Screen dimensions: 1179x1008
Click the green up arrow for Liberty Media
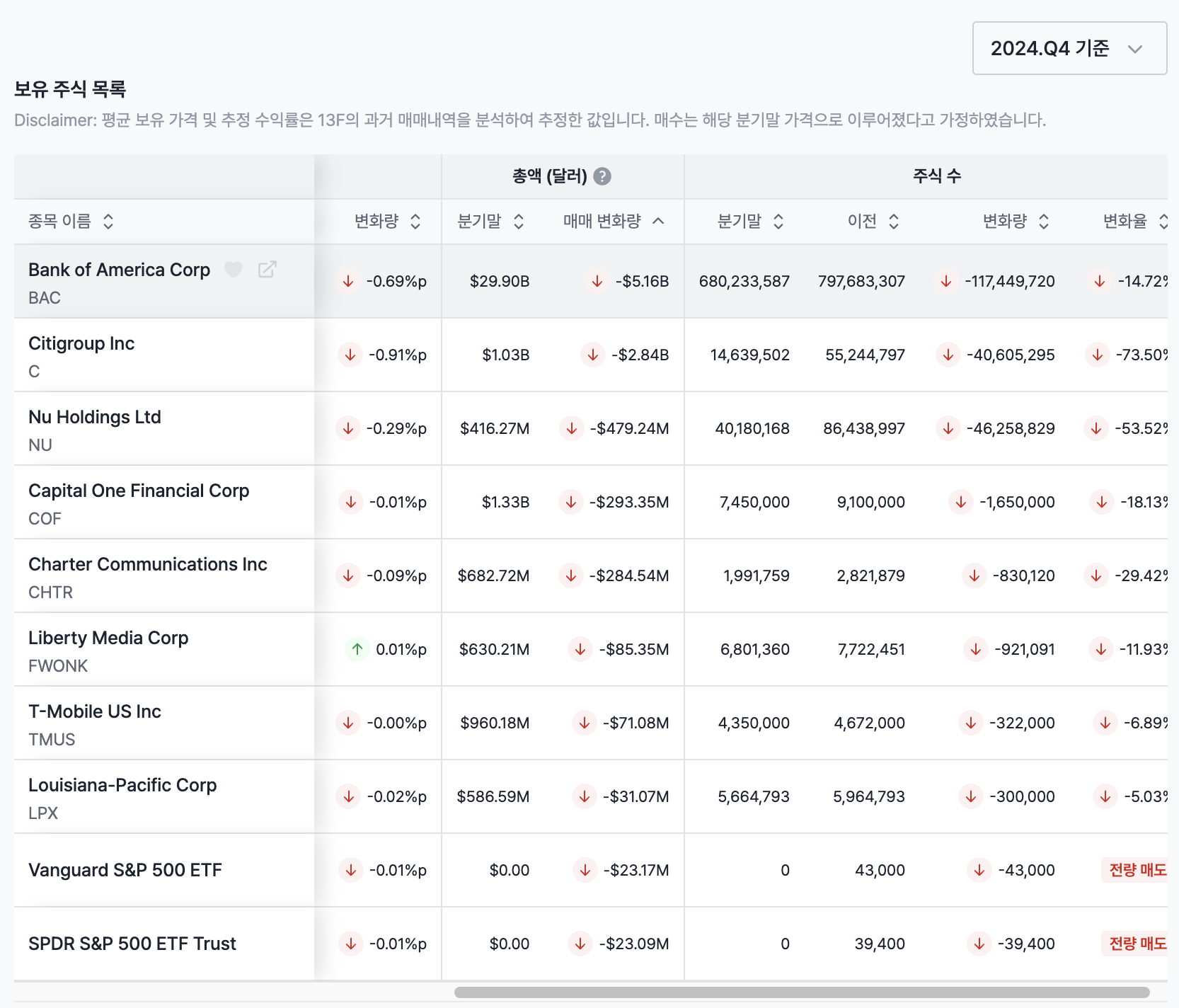point(357,649)
